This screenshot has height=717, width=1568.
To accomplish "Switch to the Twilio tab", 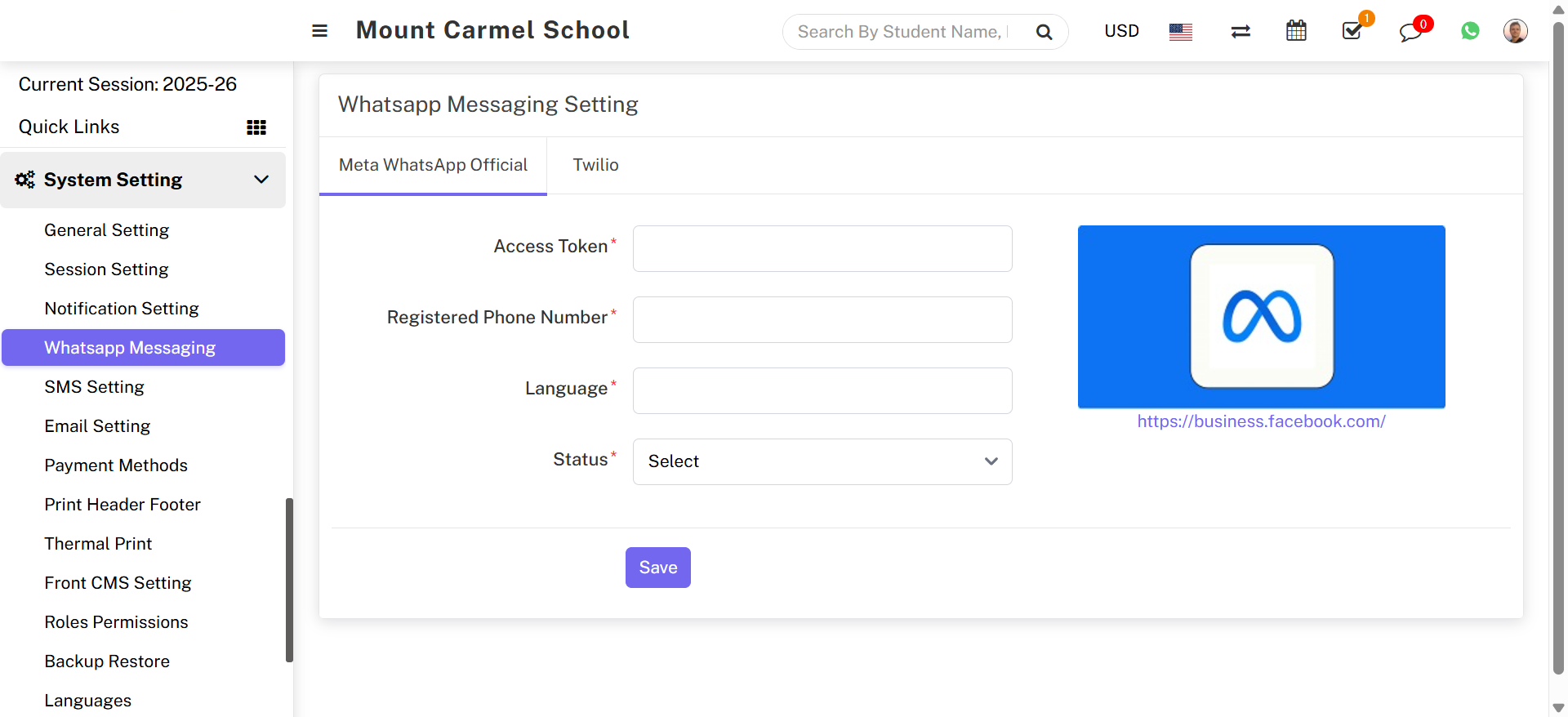I will tap(595, 165).
